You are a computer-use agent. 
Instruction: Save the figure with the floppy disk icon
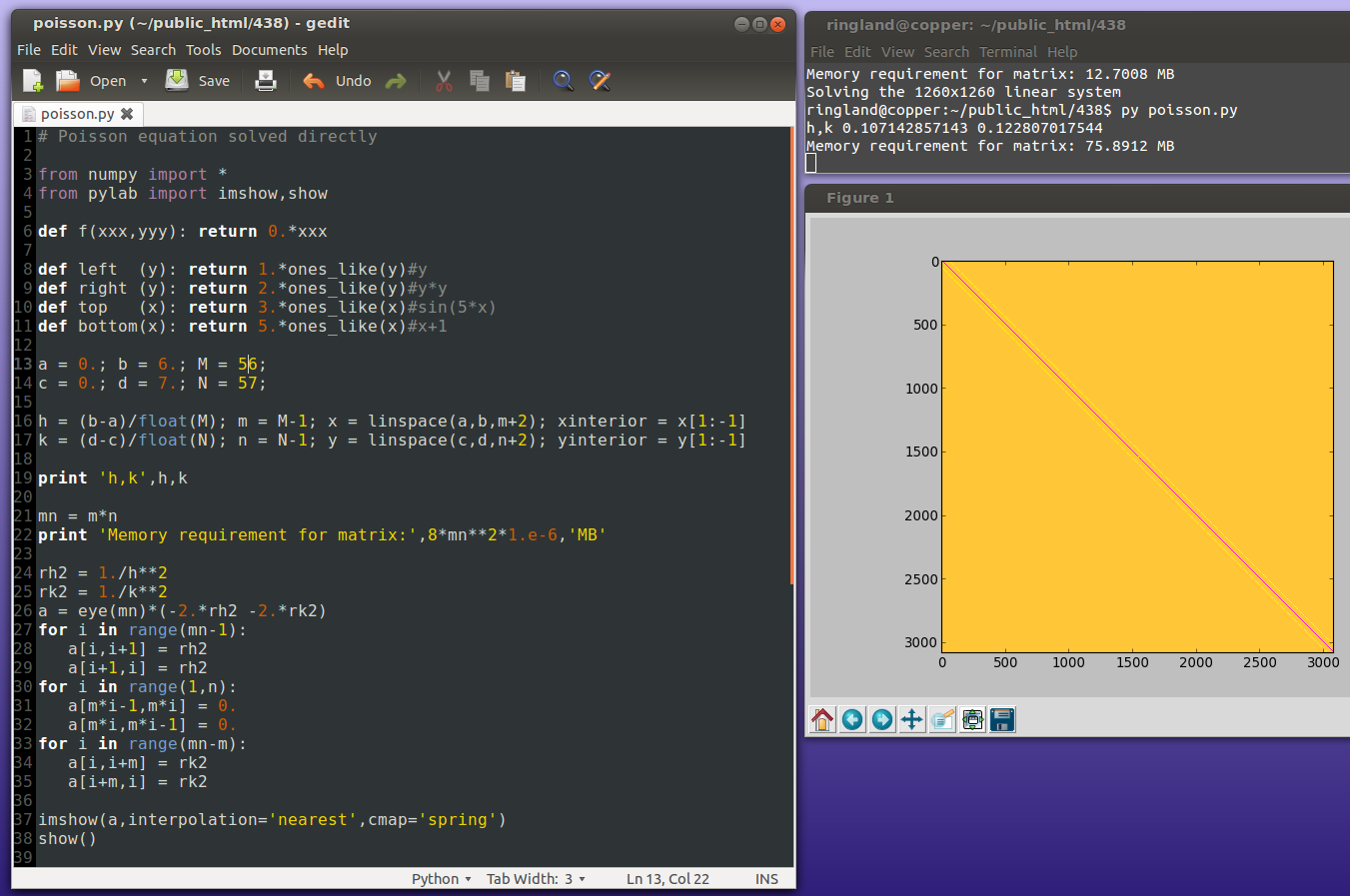point(1002,719)
